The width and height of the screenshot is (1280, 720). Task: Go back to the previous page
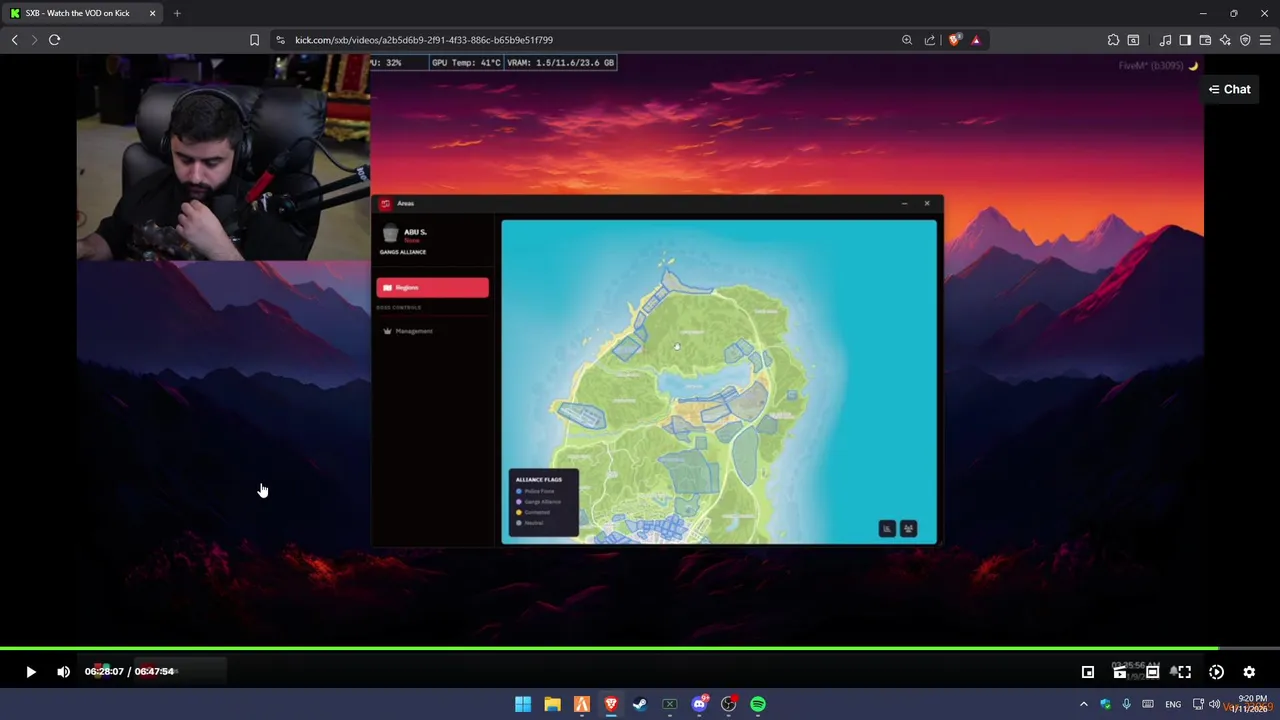pyautogui.click(x=14, y=40)
